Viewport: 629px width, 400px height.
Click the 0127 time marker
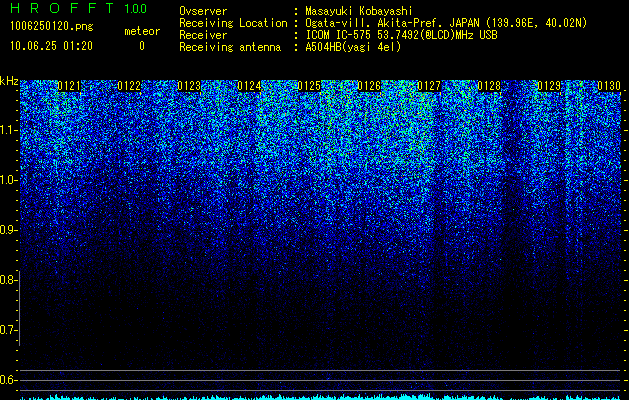coord(429,86)
